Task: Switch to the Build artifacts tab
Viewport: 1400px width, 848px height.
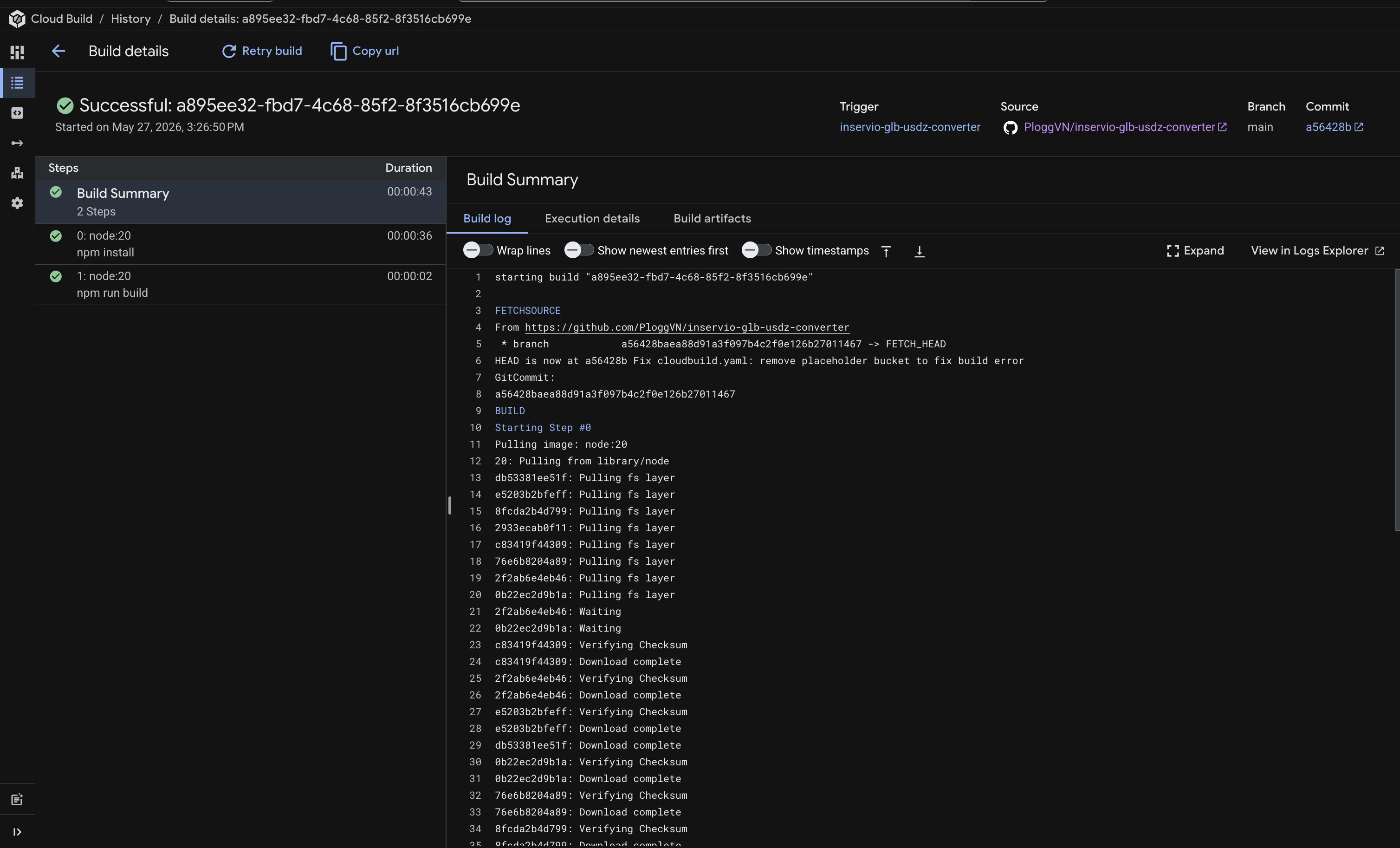Action: (712, 219)
